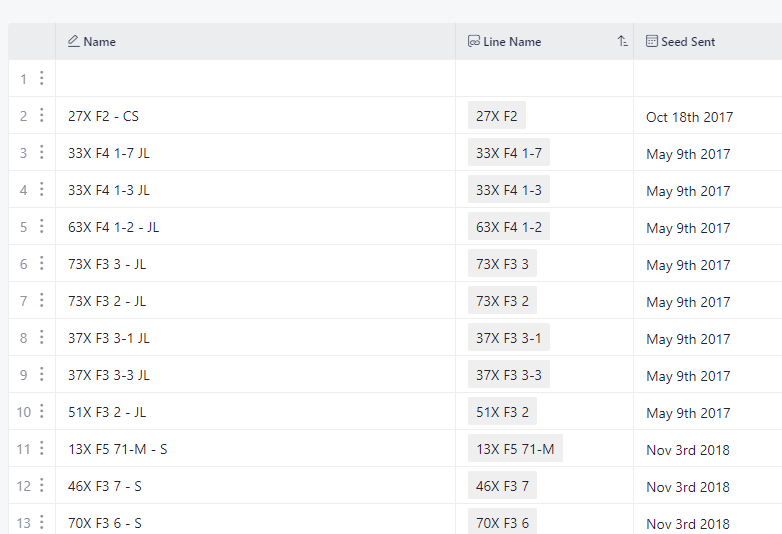Open the three-dot menu for row 1

coord(41,78)
